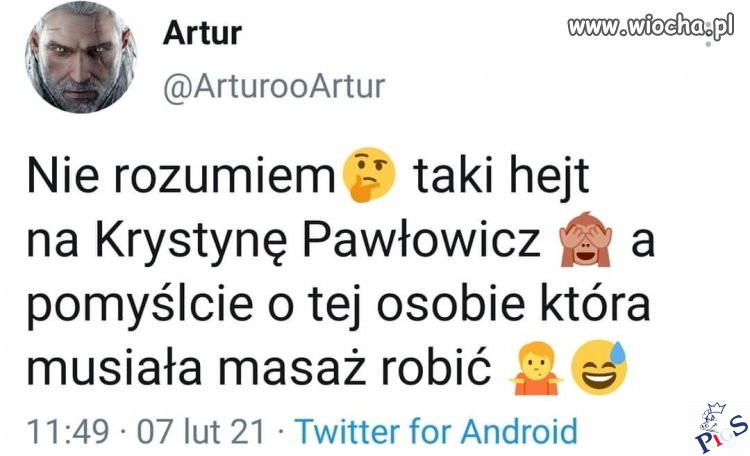Open the @ArturooArtur handle

click(274, 87)
